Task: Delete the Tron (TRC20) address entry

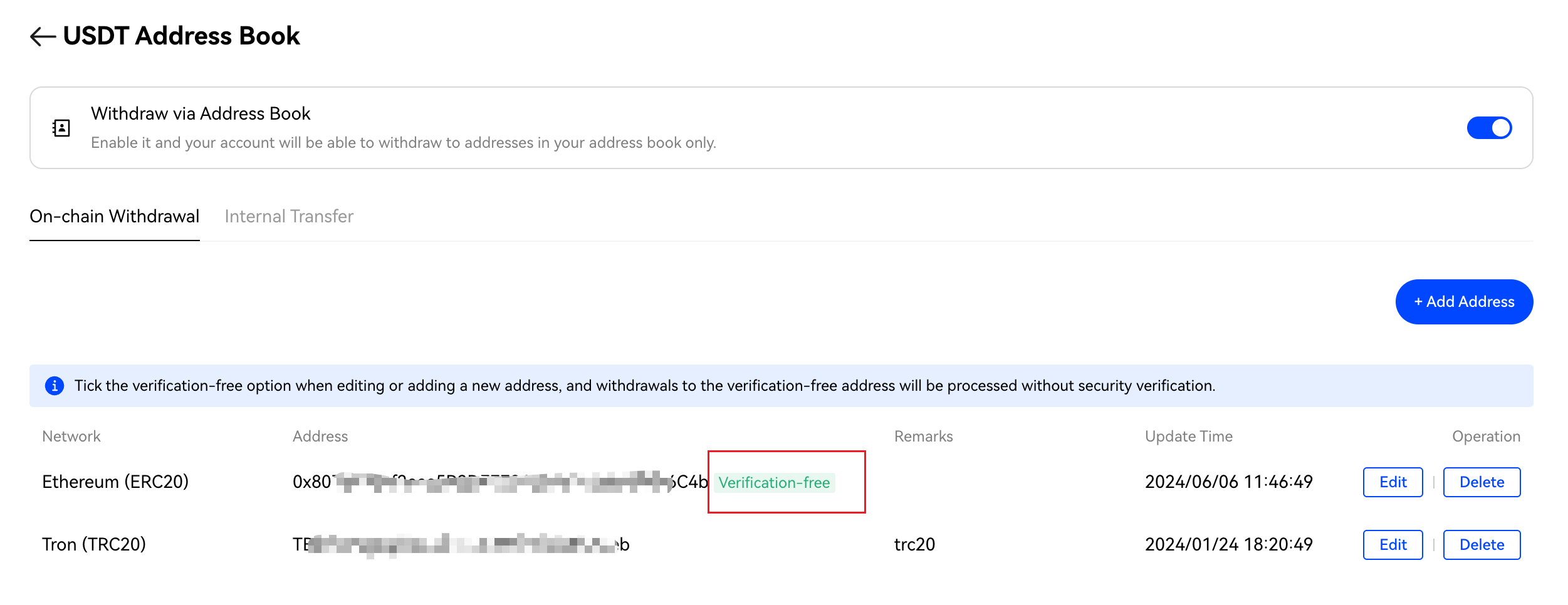Action: tap(1482, 545)
